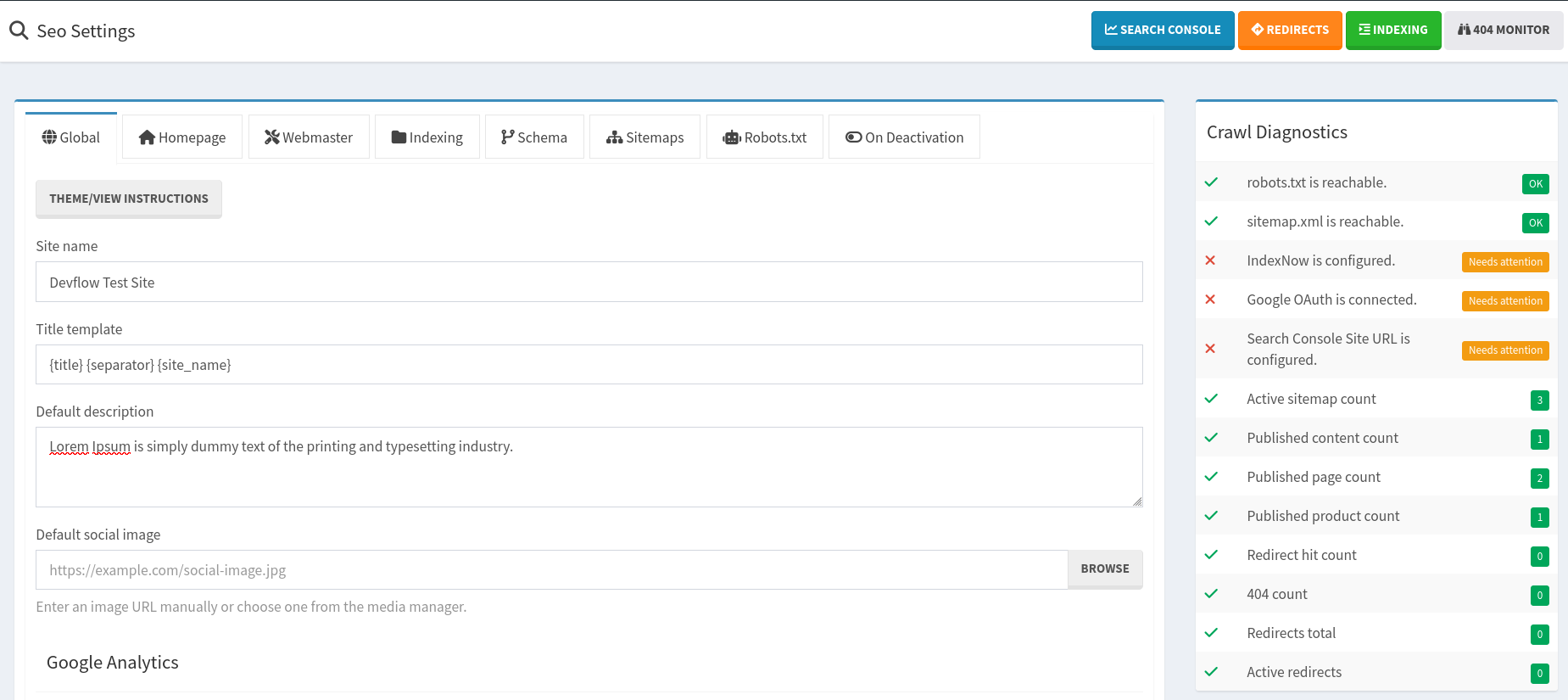This screenshot has width=1568, height=700.
Task: Switch to the Indexing tab
Action: point(427,137)
